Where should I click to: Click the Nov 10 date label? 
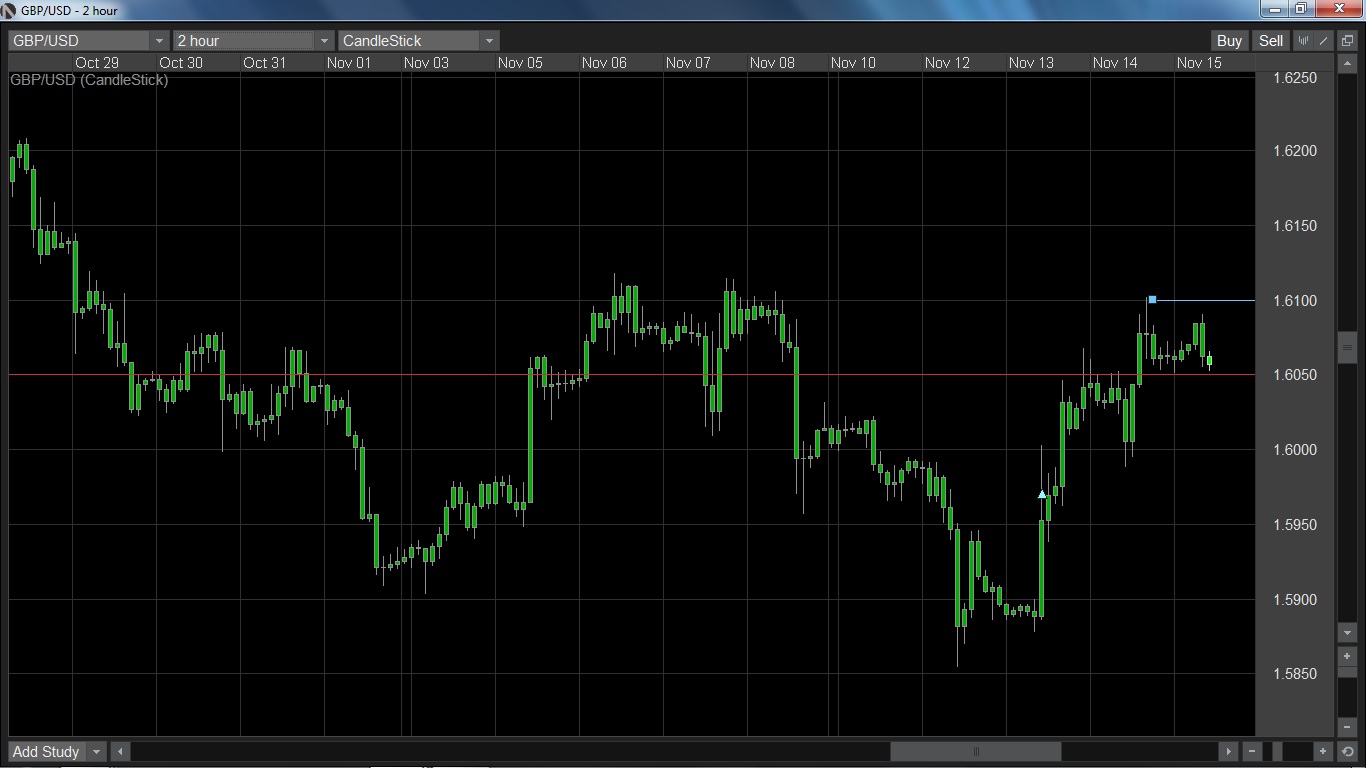853,62
